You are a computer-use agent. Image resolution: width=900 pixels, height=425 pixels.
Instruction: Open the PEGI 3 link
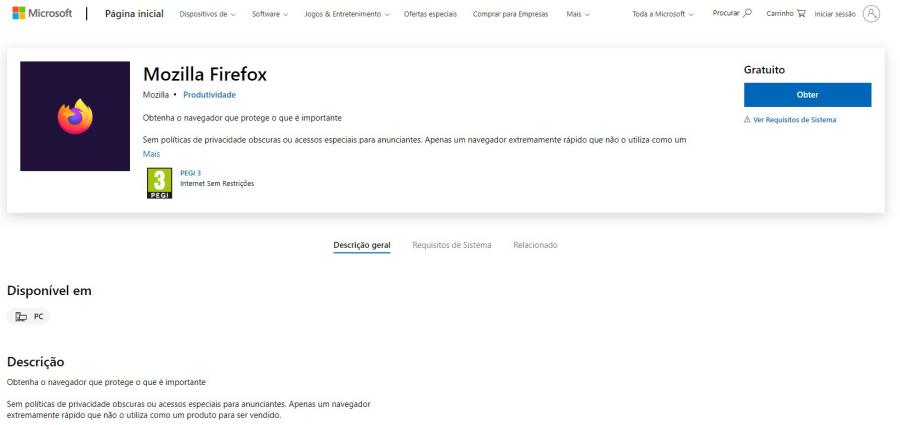191,173
